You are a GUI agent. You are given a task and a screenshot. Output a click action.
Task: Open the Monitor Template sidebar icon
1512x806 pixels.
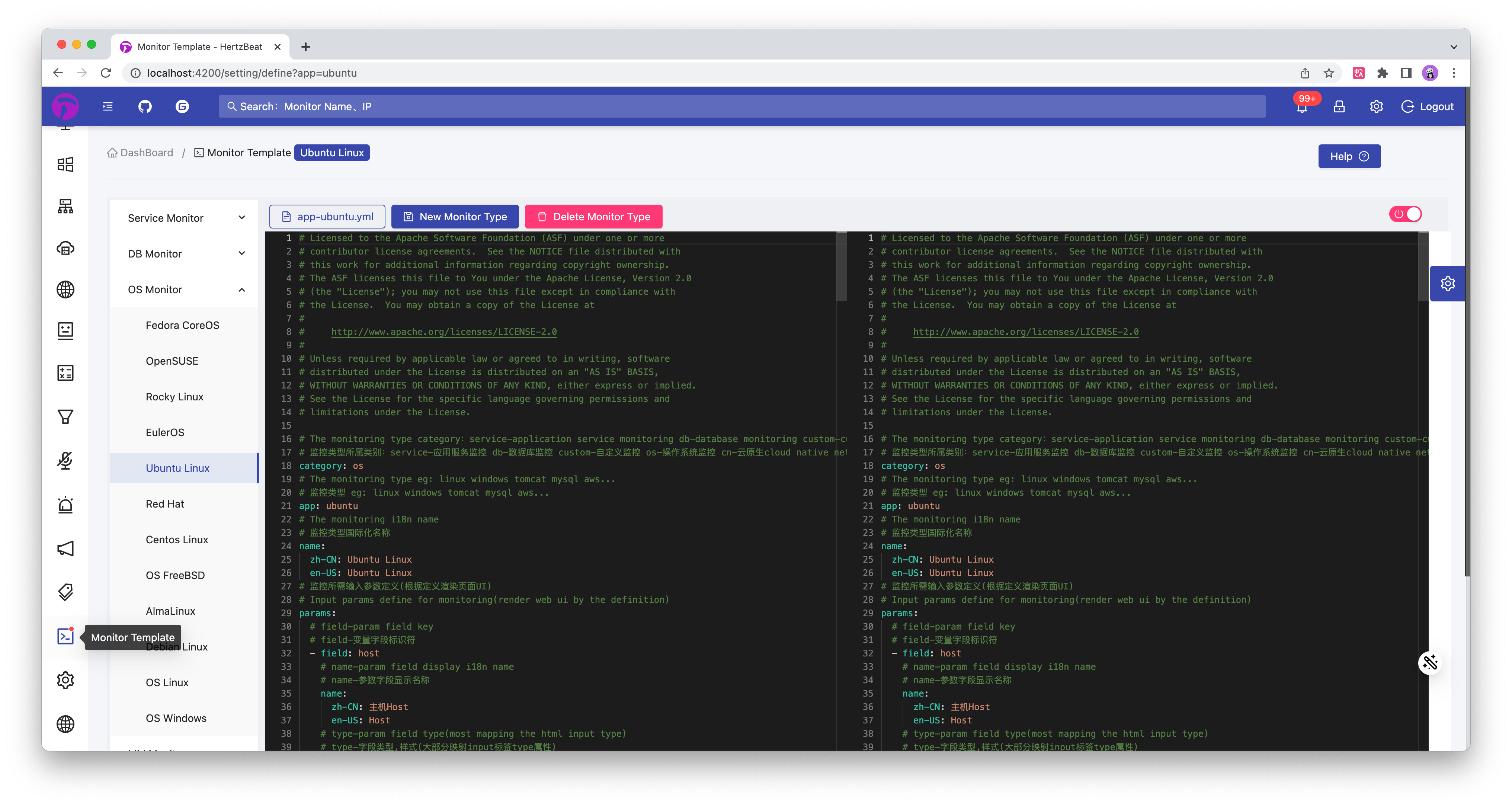click(65, 636)
